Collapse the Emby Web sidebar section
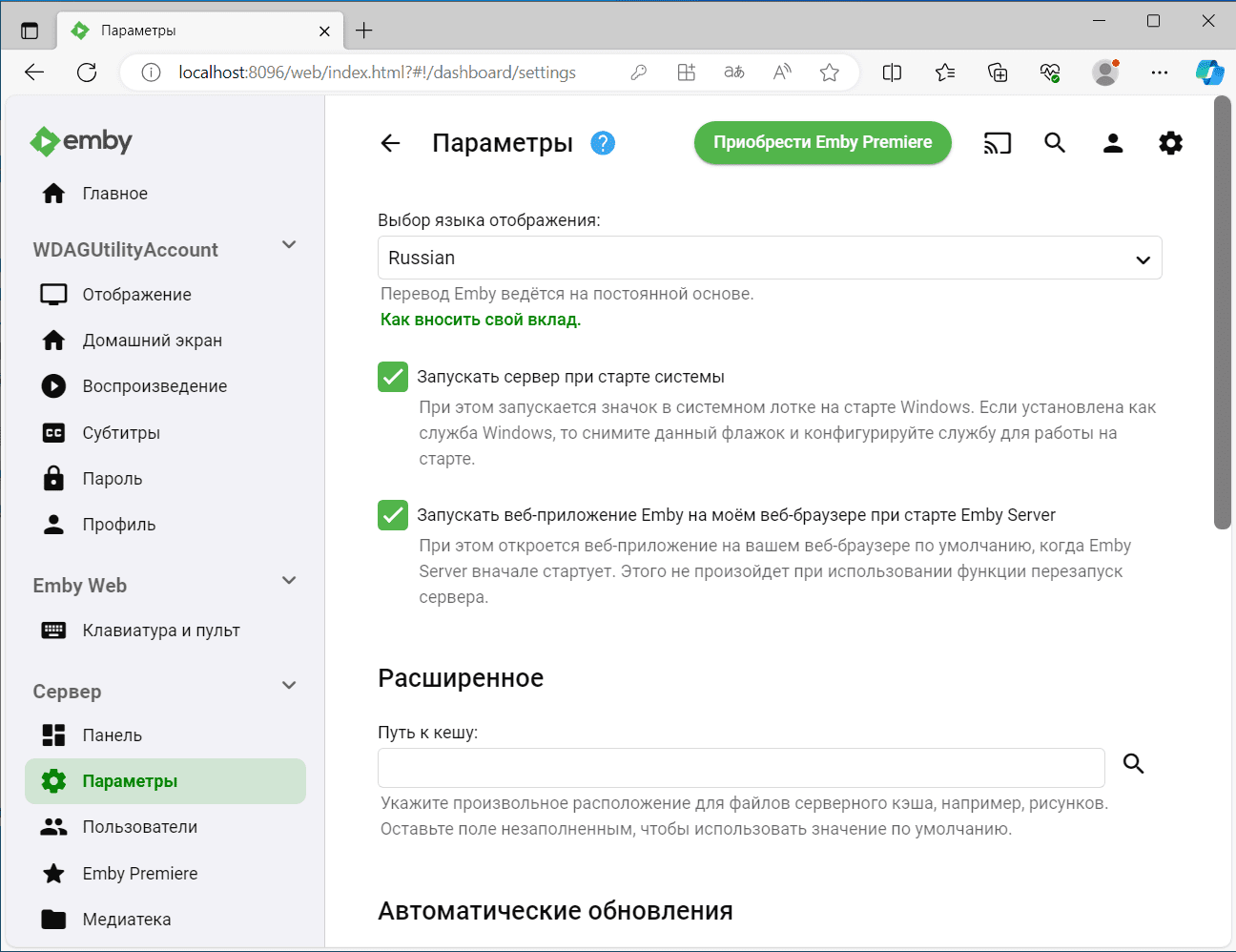The height and width of the screenshot is (952, 1236). coord(289,581)
